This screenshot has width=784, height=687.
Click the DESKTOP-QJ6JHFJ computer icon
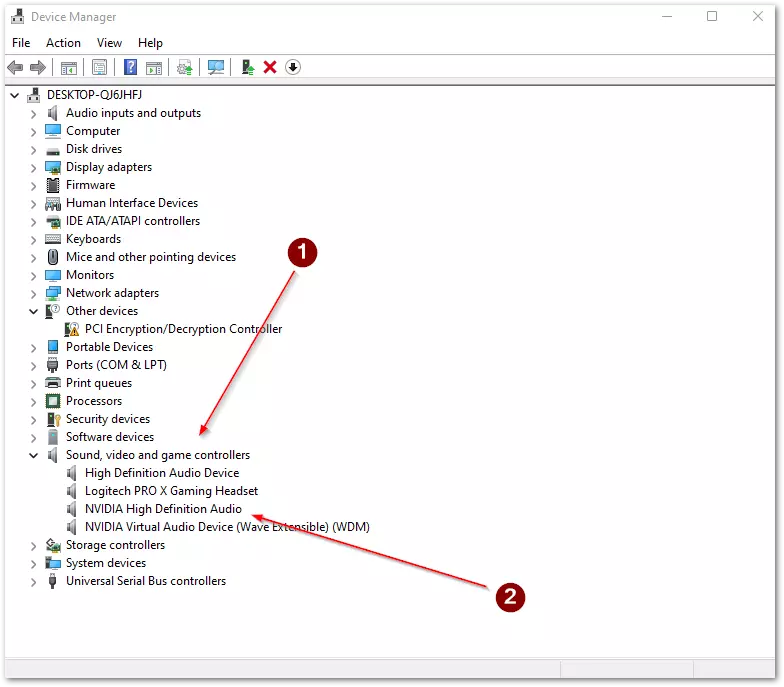[34, 94]
